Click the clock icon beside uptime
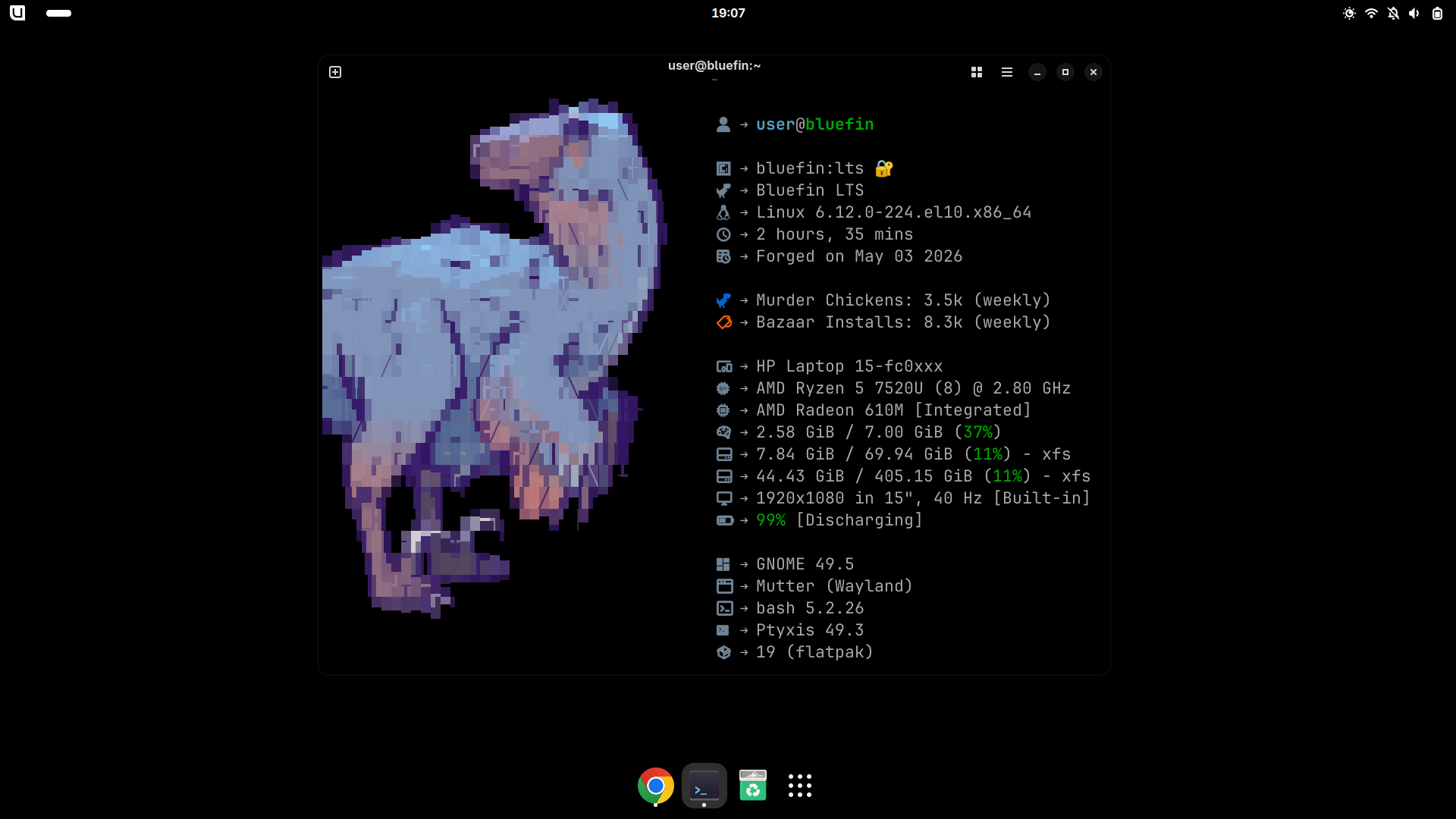This screenshot has width=1456, height=819. click(723, 234)
